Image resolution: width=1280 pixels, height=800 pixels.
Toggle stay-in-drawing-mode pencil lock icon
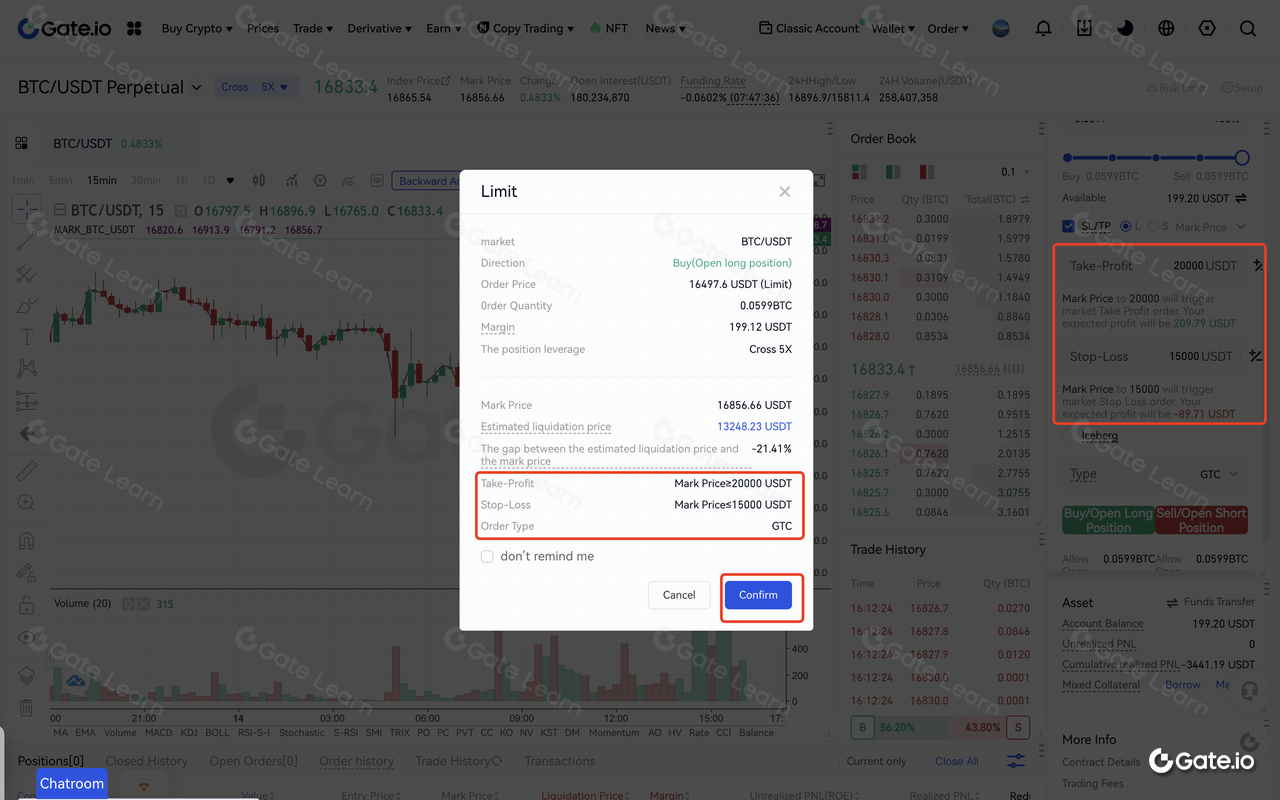(x=27, y=573)
